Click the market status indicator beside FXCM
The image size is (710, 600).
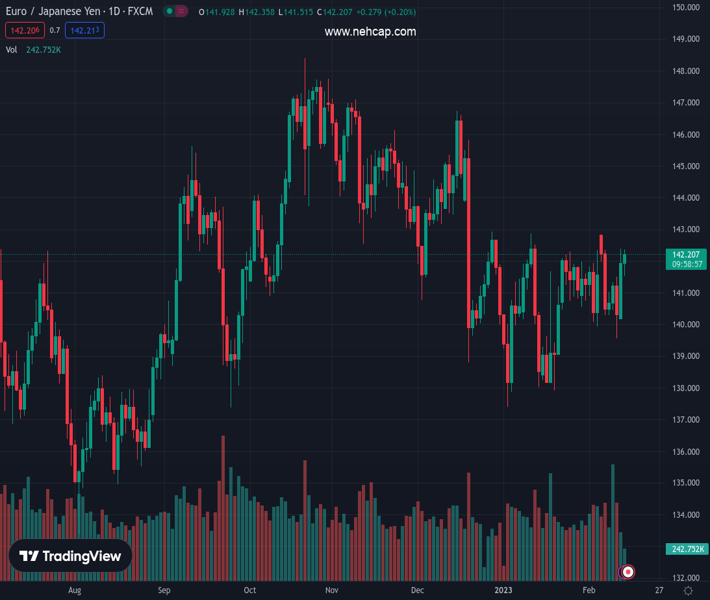click(x=176, y=12)
